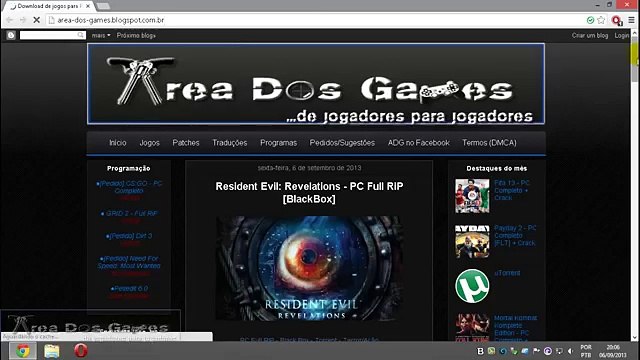The width and height of the screenshot is (640, 360).
Task: Open the '[Pedido] CS:GO - PC Completo' link
Action: coord(129,187)
